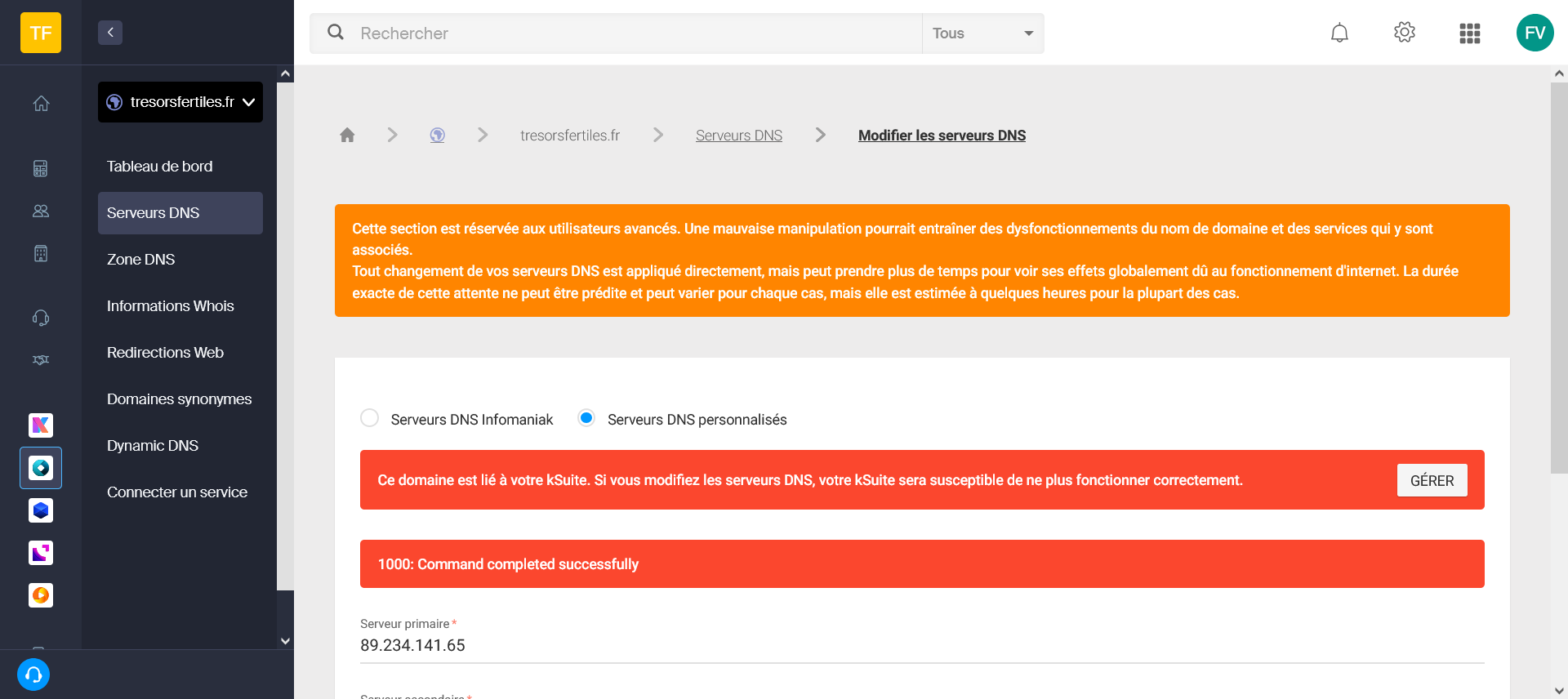Click the search magnifier icon
The image size is (1568, 699).
pos(336,33)
